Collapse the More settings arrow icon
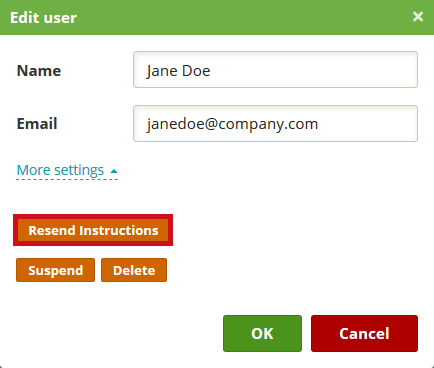The height and width of the screenshot is (368, 434). pyautogui.click(x=114, y=171)
